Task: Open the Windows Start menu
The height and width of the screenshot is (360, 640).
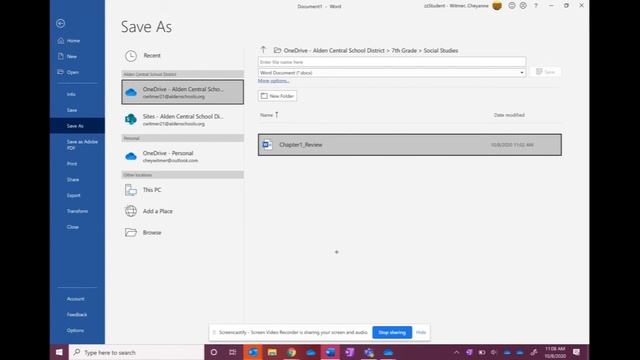Action: (x=59, y=352)
